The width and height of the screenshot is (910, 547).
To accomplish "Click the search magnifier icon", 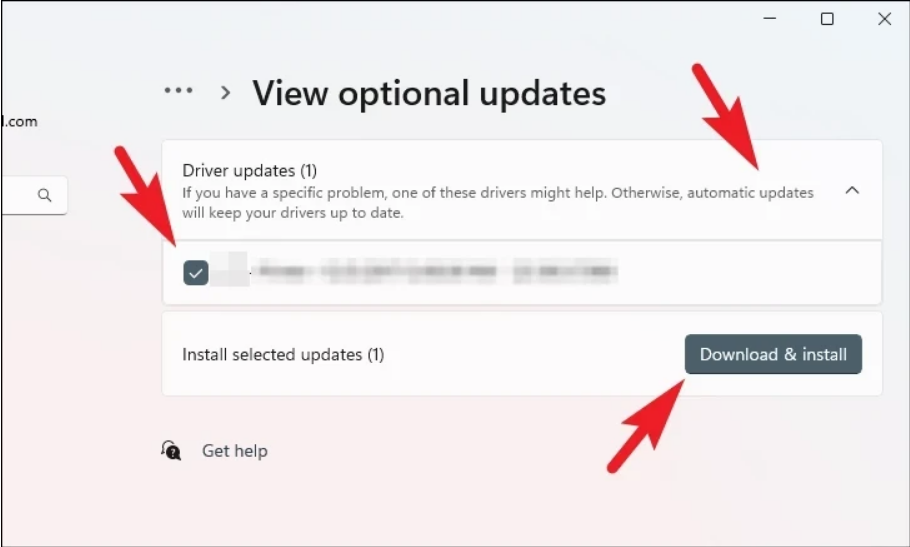I will tap(45, 195).
